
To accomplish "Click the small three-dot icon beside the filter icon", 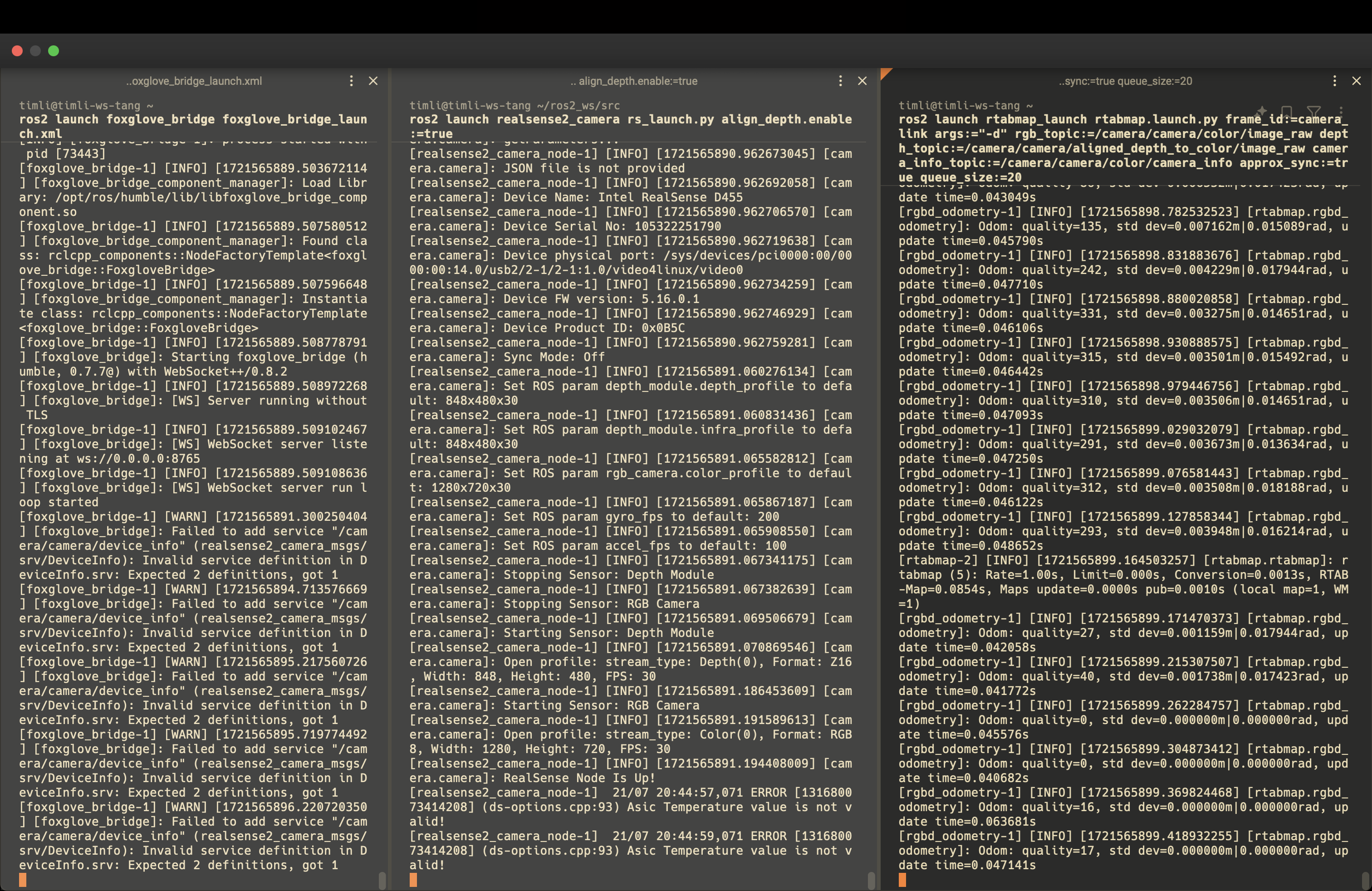I will (x=1342, y=113).
